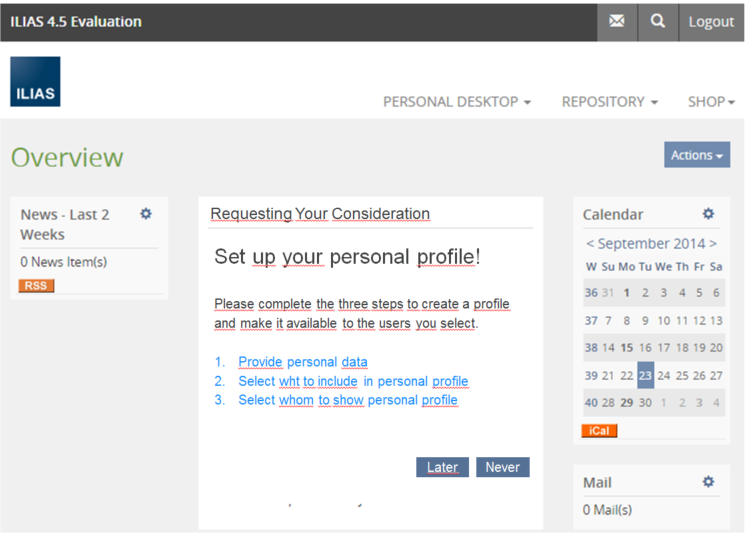Select highlighted day 23 in calendar
Viewport: 748px width, 533px height.
[645, 375]
